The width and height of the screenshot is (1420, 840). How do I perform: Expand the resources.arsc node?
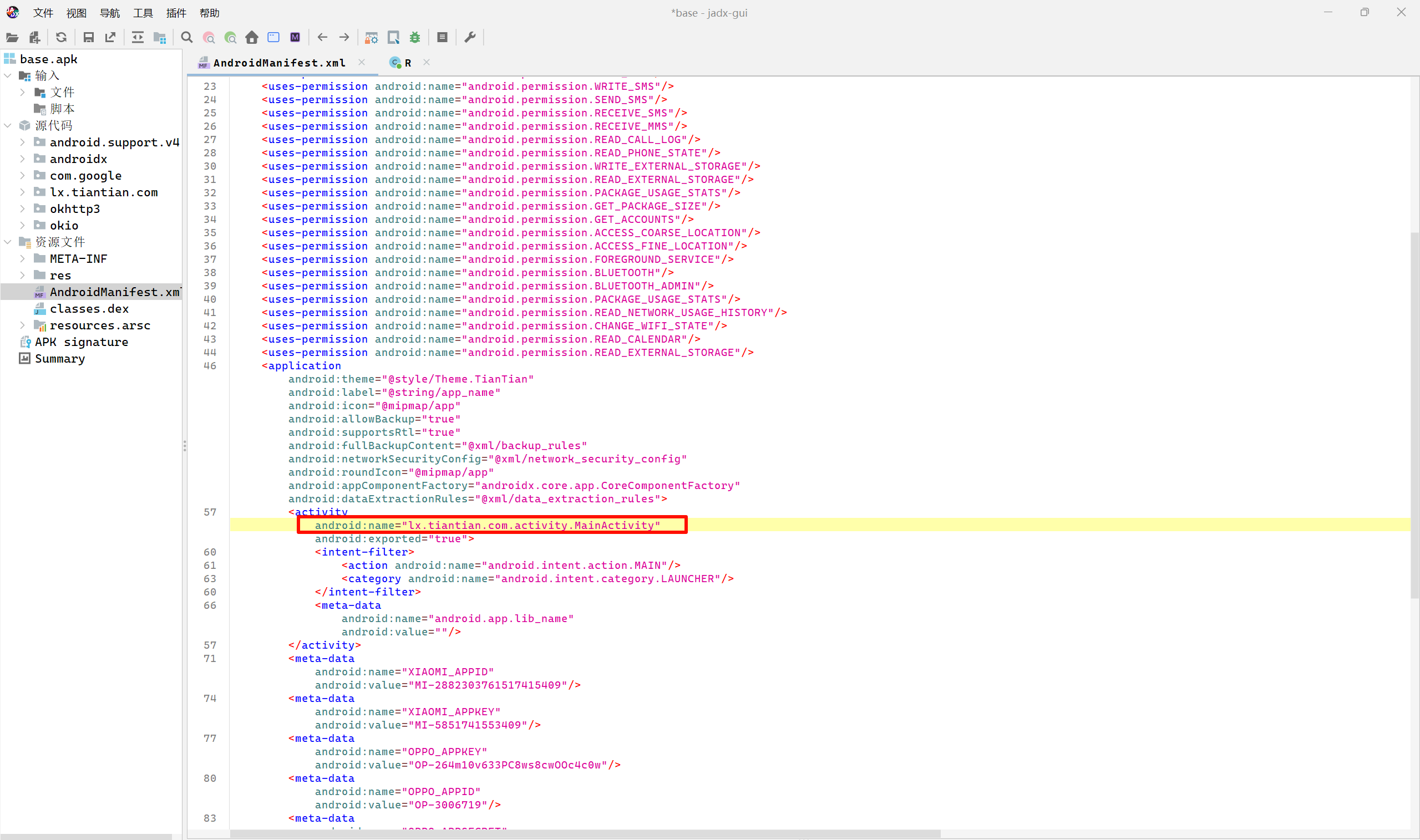(x=22, y=325)
